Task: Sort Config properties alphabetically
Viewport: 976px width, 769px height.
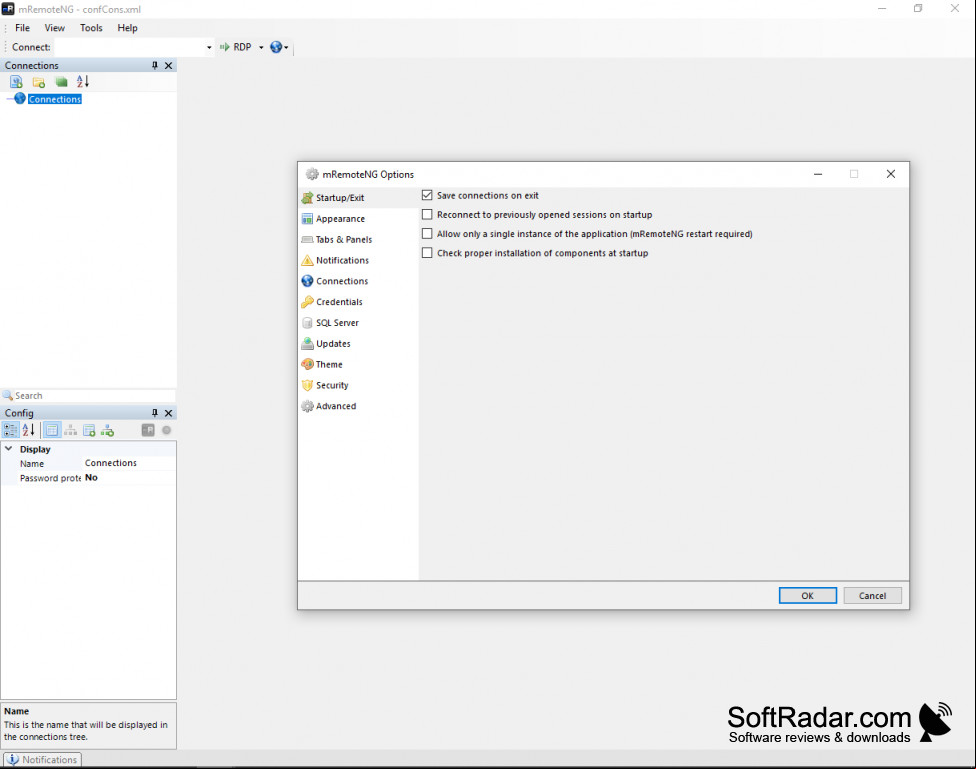Action: click(x=29, y=430)
